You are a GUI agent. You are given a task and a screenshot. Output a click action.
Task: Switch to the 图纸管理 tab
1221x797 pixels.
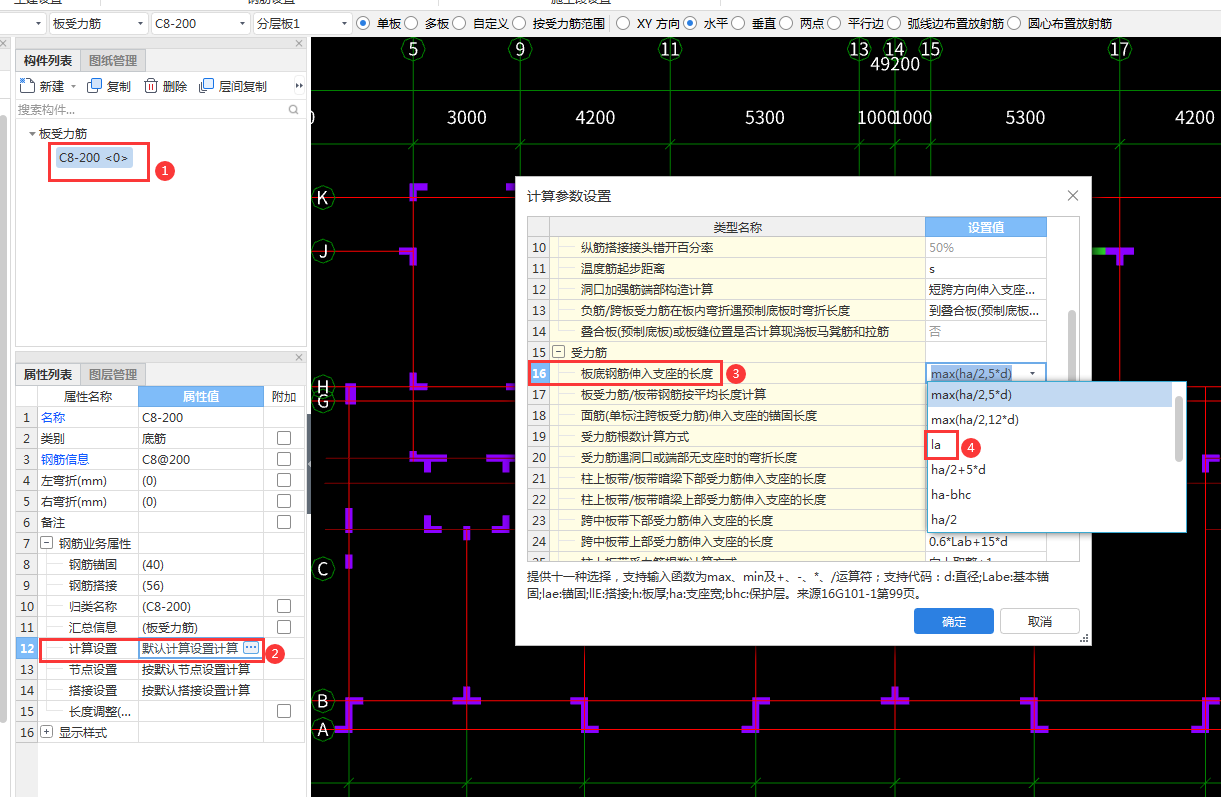[112, 61]
